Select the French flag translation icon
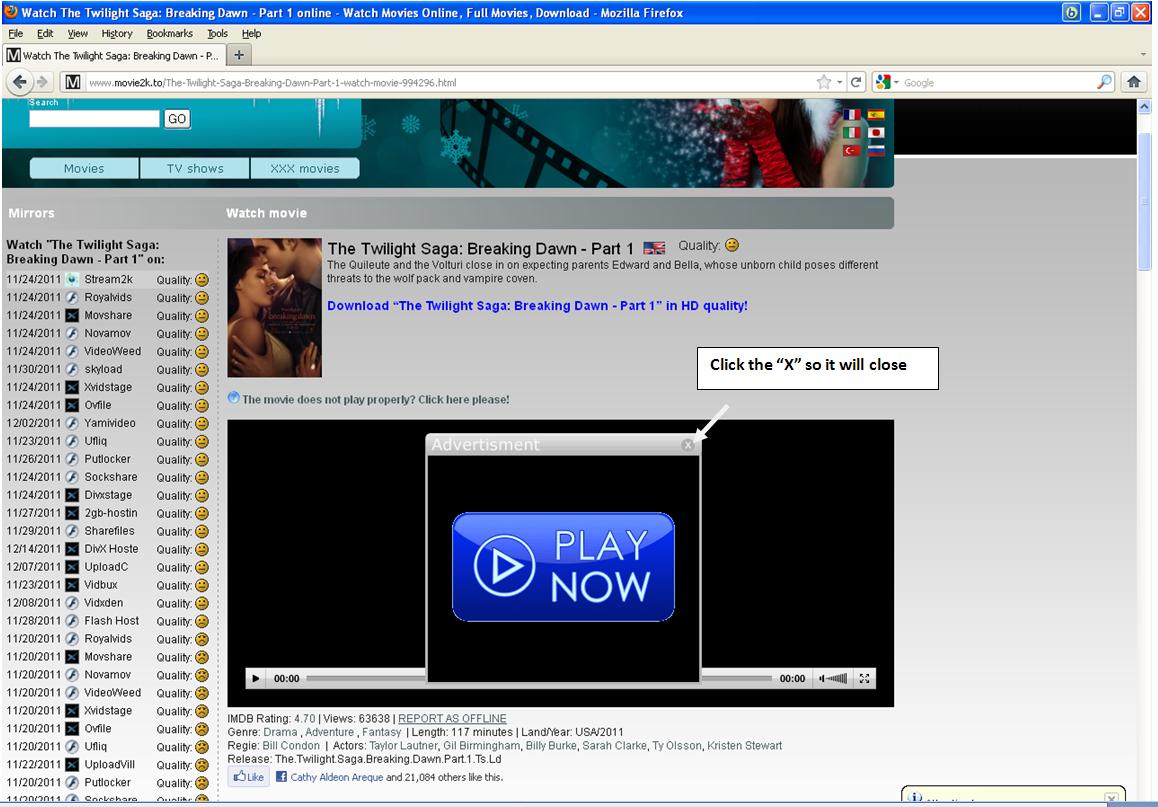Image resolution: width=1158 pixels, height=807 pixels. (852, 115)
